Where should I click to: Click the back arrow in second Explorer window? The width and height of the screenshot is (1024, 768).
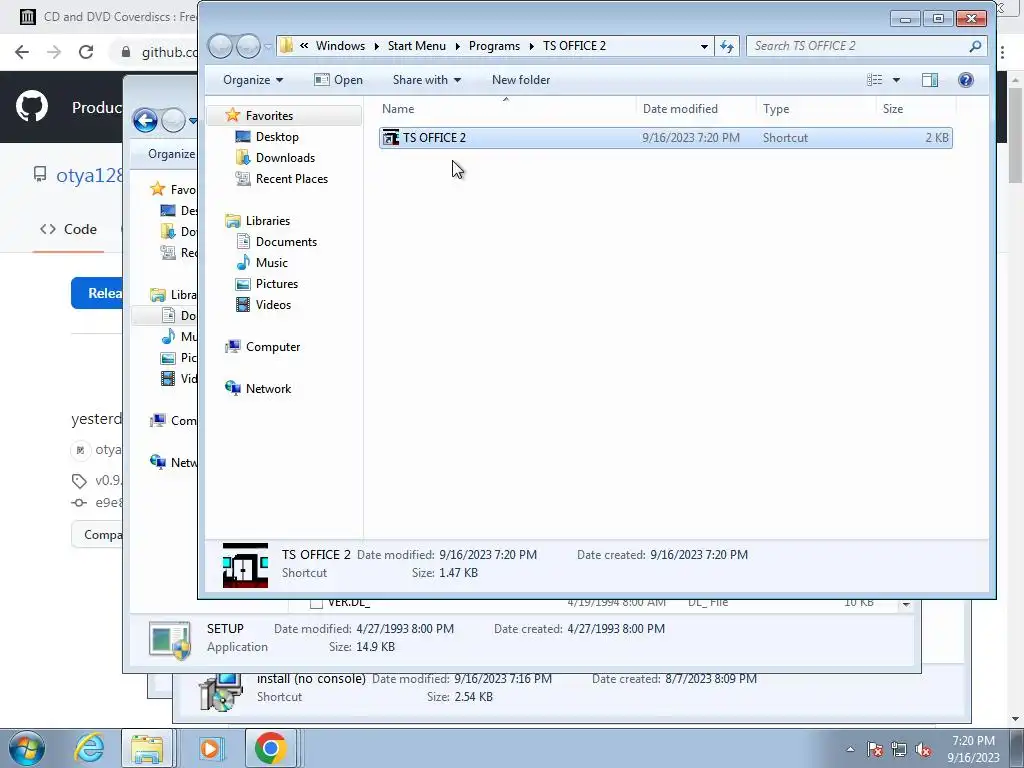(x=145, y=120)
